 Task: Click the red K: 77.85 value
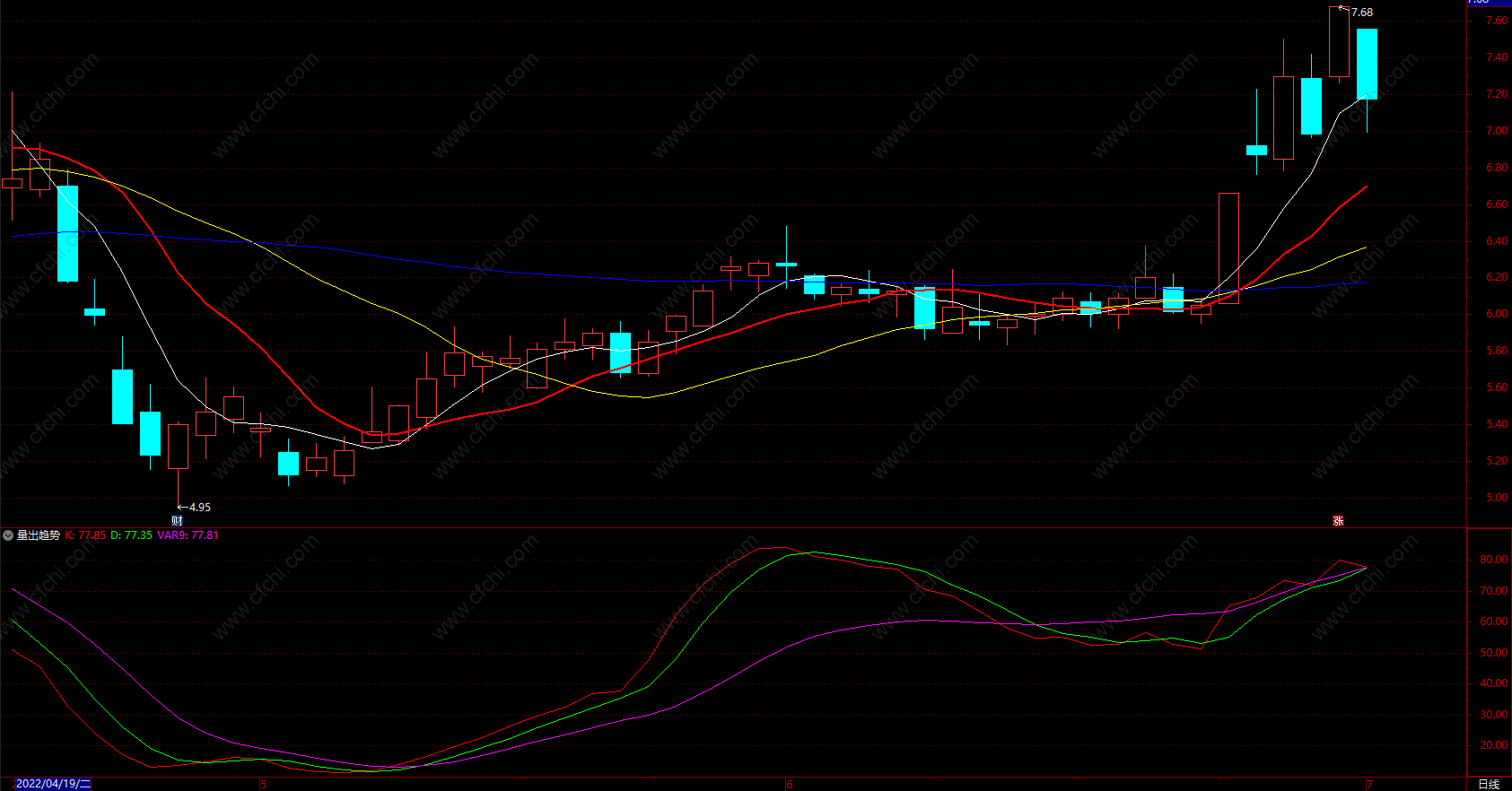85,535
